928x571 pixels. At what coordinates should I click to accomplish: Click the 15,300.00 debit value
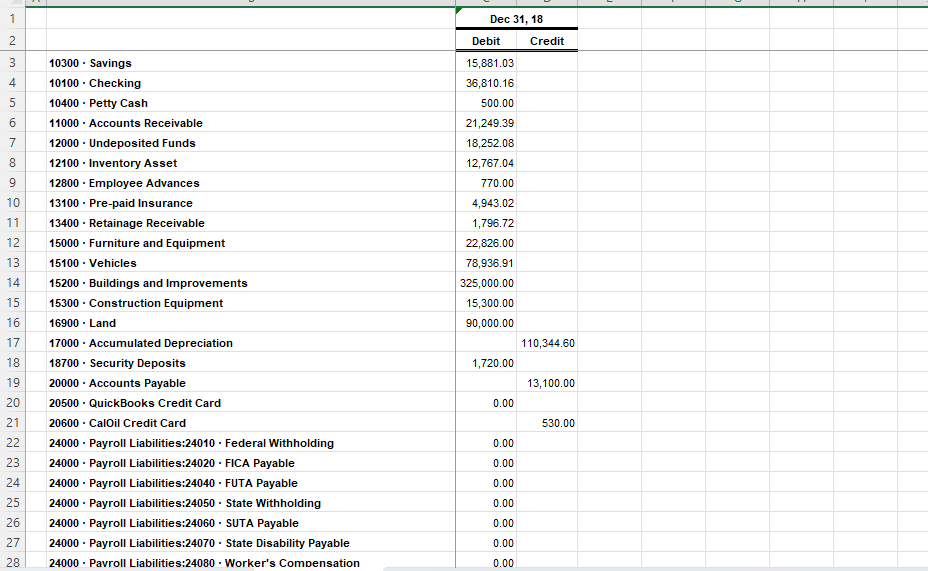pyautogui.click(x=489, y=303)
